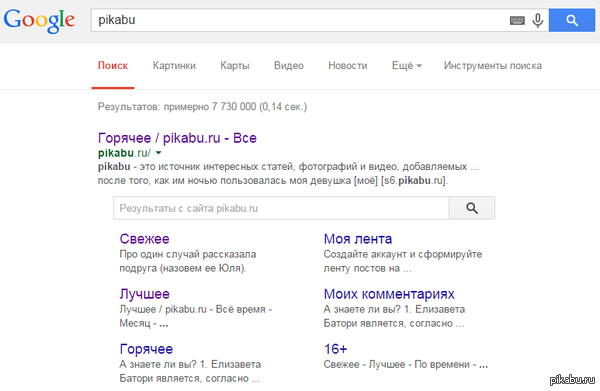Expand the green arrow beside pikabu.ru/
This screenshot has width=600, height=391.
[x=158, y=153]
